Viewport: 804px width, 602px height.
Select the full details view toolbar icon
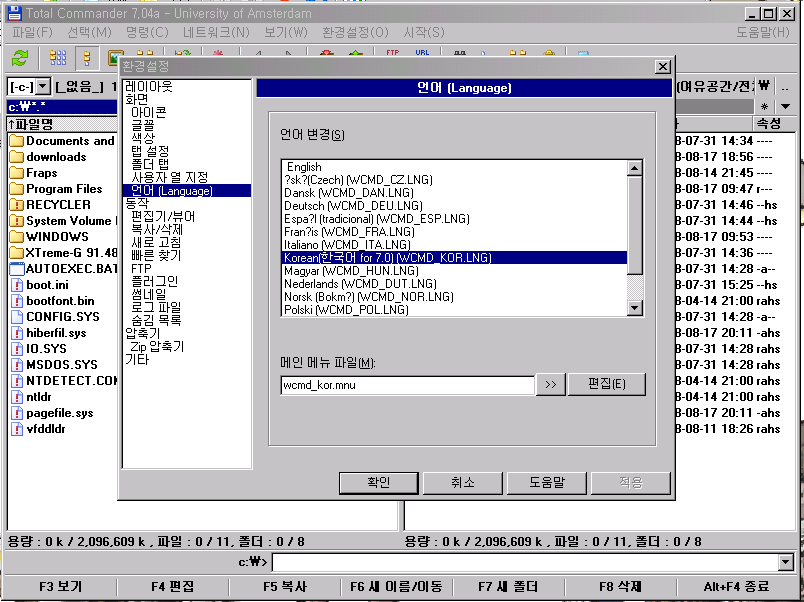pyautogui.click(x=87, y=57)
